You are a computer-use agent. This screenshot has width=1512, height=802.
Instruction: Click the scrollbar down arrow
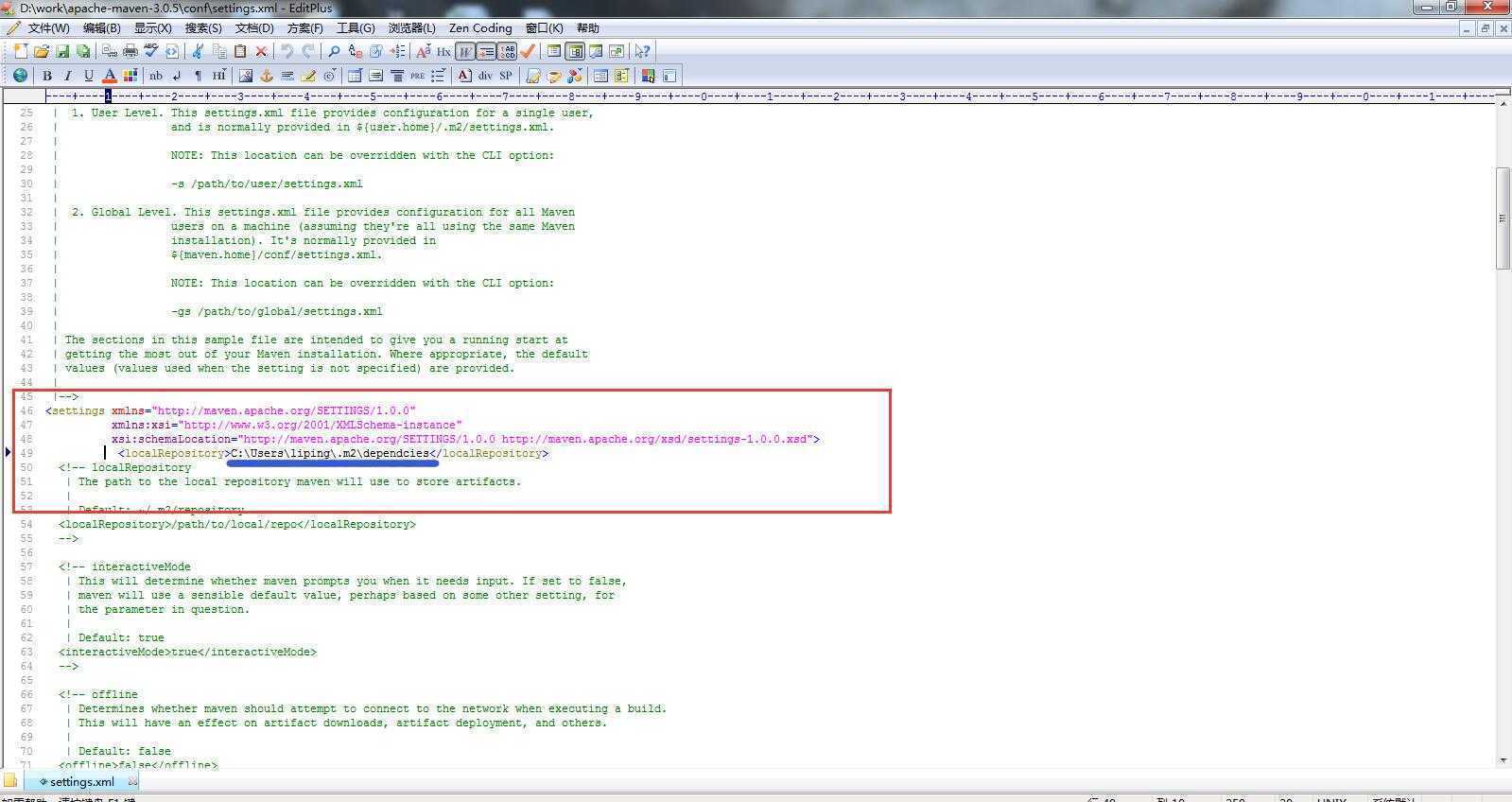[x=1503, y=760]
